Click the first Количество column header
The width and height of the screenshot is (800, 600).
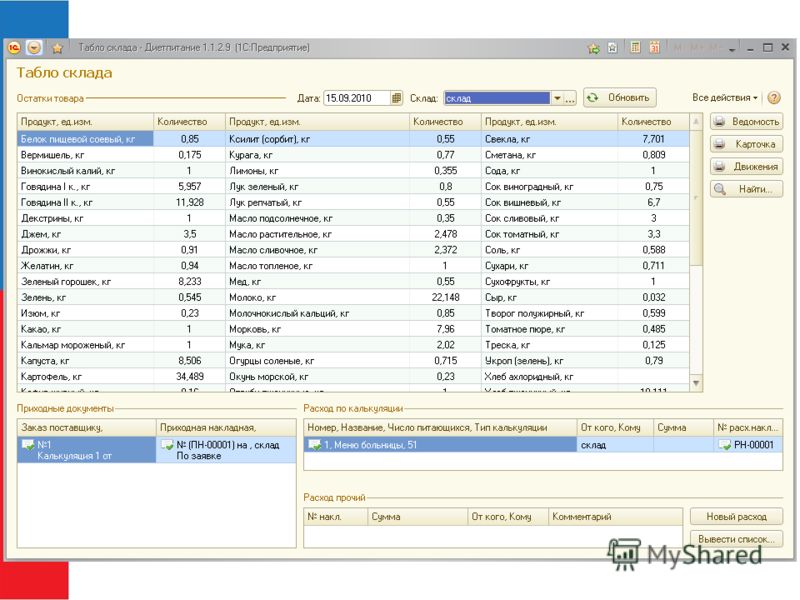[189, 122]
